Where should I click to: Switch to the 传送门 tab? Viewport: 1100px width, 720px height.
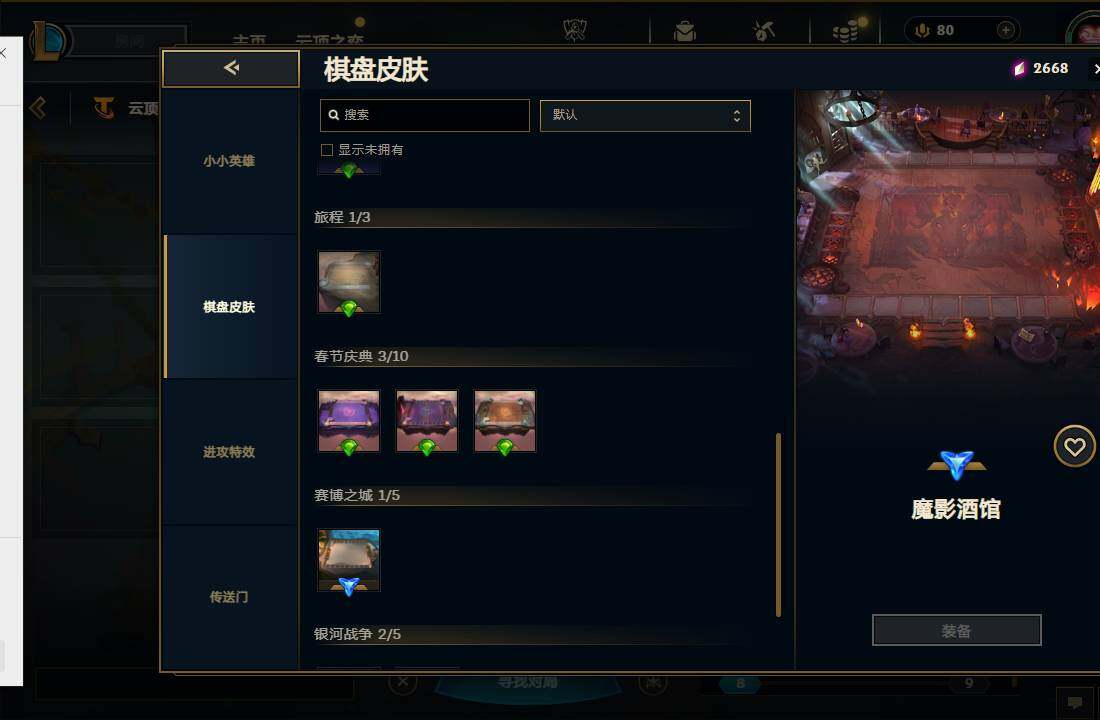point(229,597)
